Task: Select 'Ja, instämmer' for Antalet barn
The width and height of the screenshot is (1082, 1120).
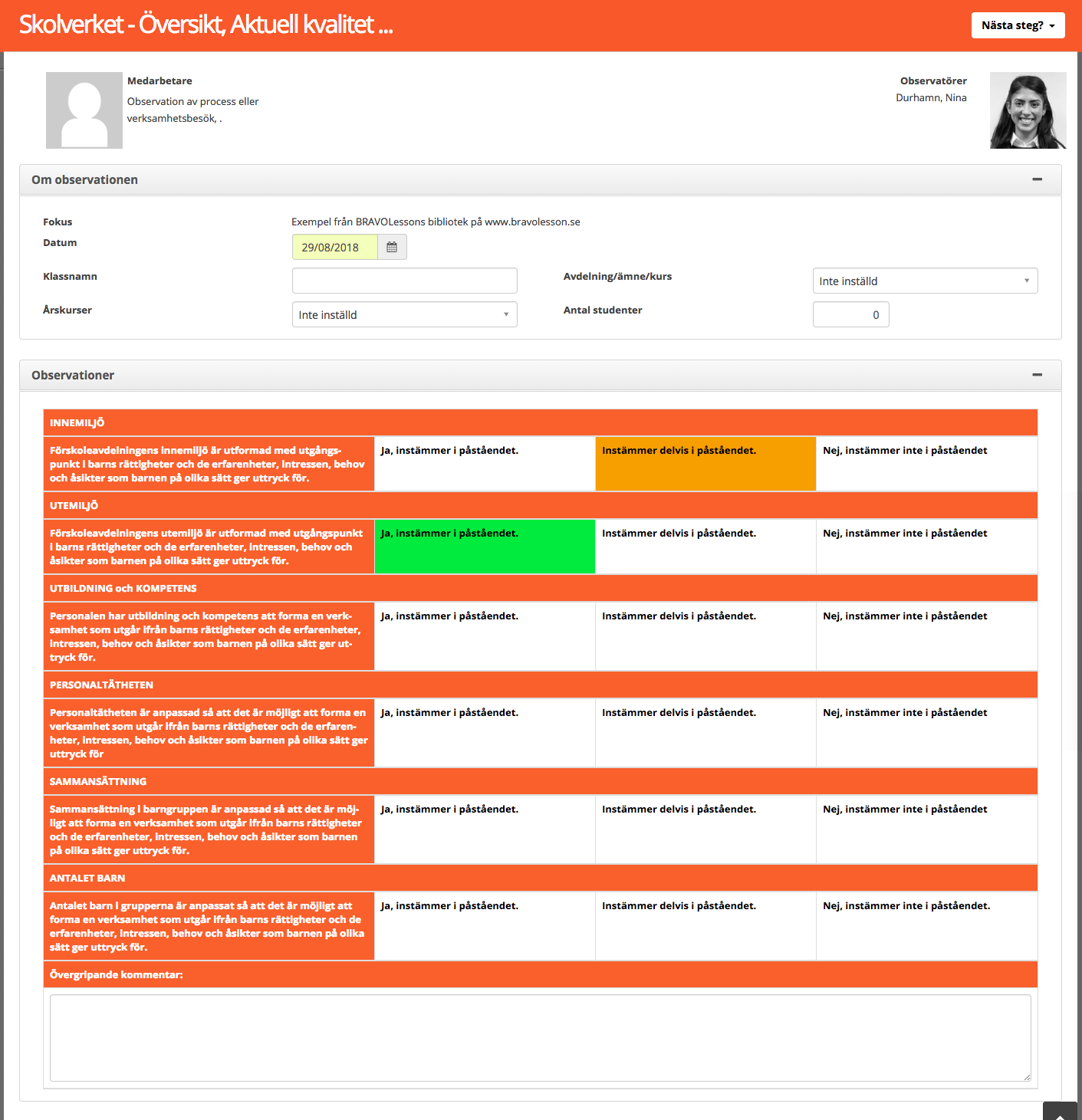Action: 485,926
